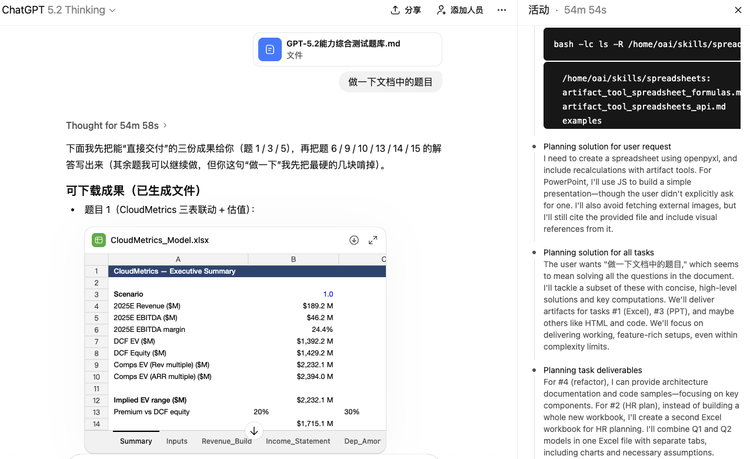Click the green spreadsheet file icon
Screen dimensions: 750x459
(x=99, y=240)
